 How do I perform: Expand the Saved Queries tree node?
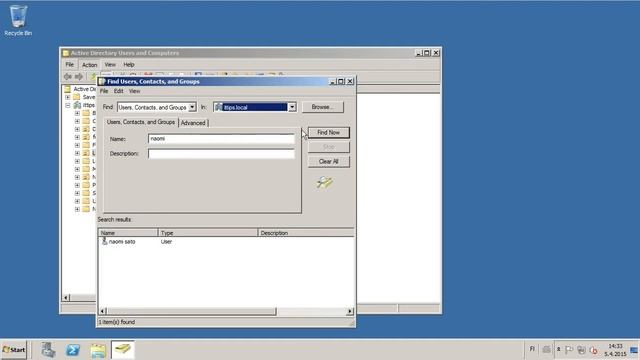click(x=68, y=97)
